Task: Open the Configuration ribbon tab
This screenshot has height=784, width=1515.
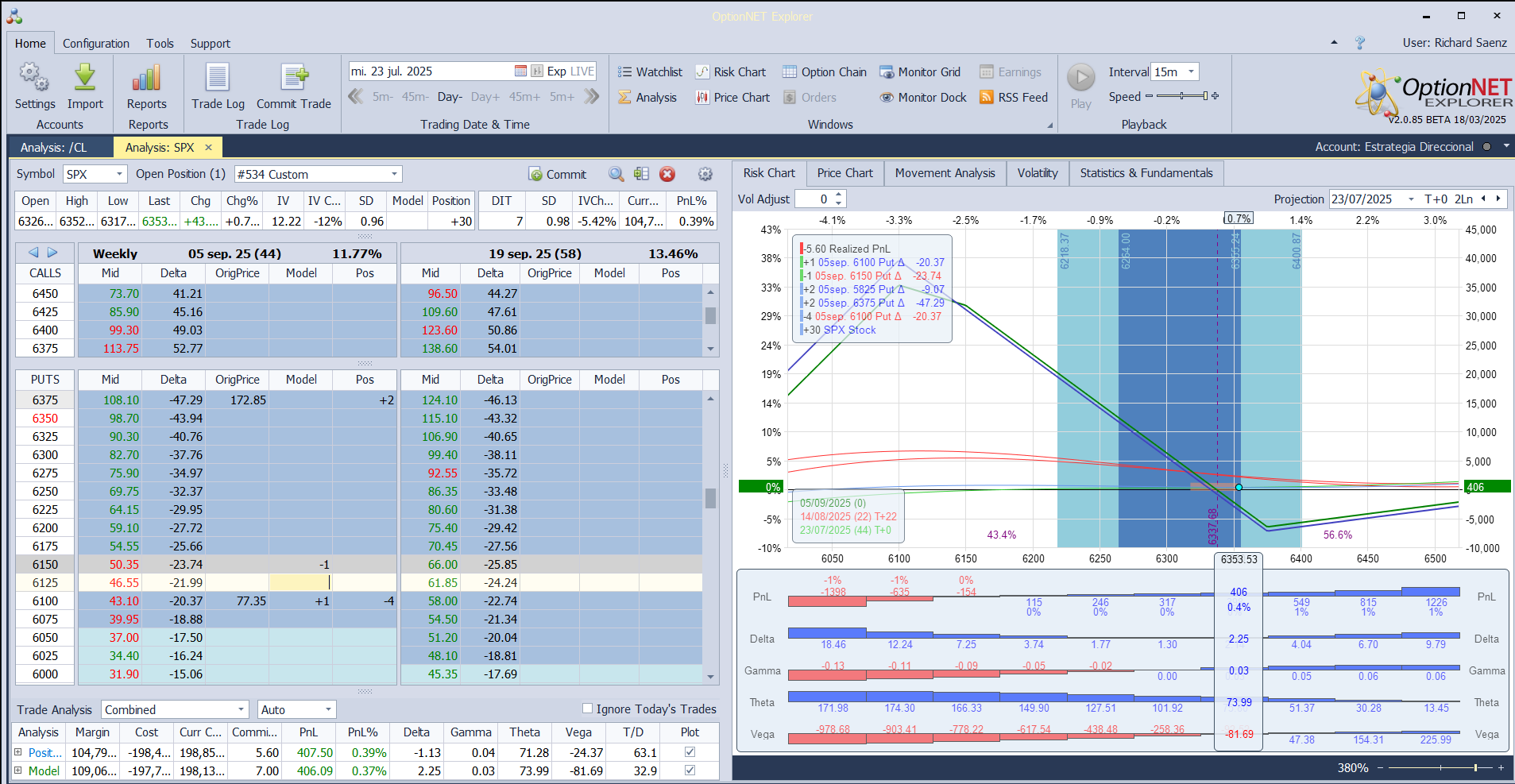Action: 95,44
